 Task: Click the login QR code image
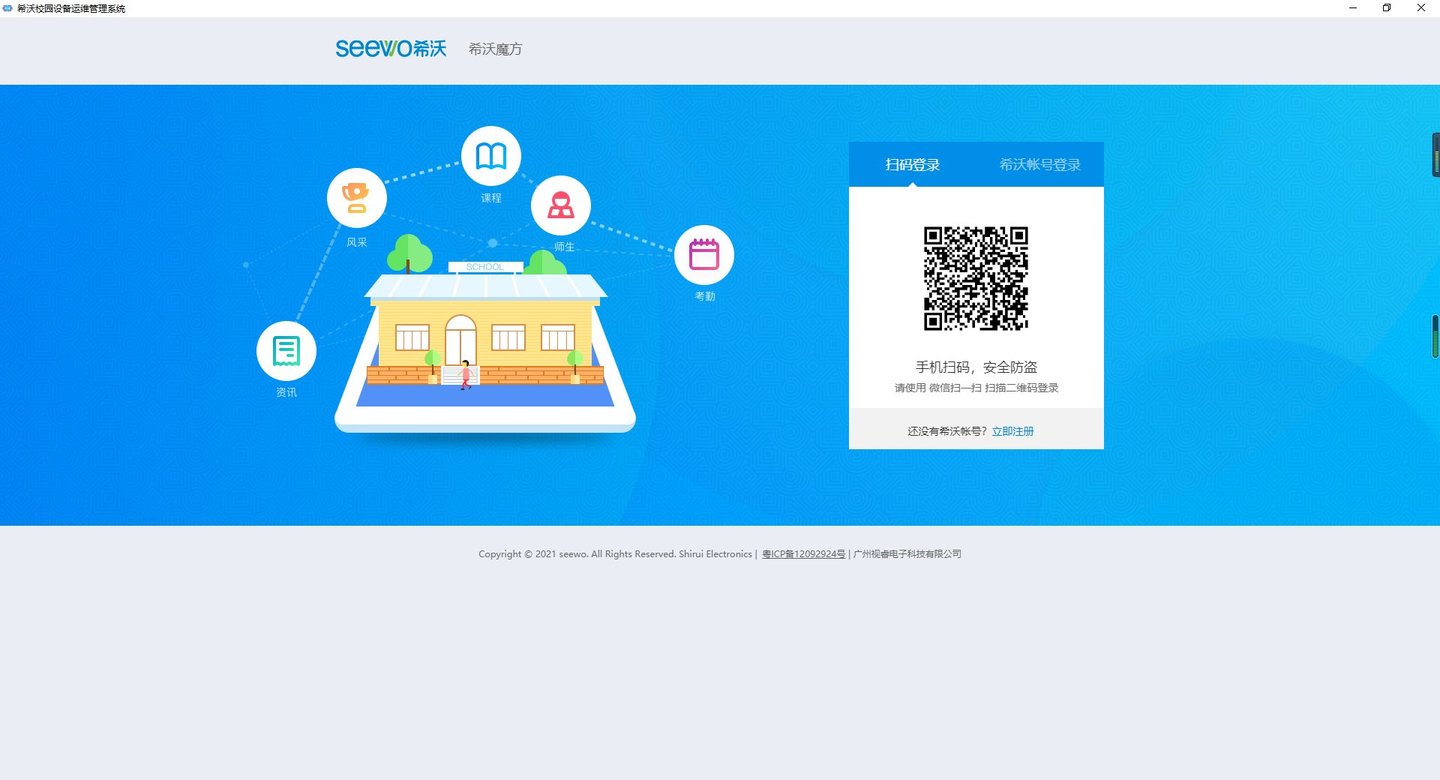pos(976,278)
